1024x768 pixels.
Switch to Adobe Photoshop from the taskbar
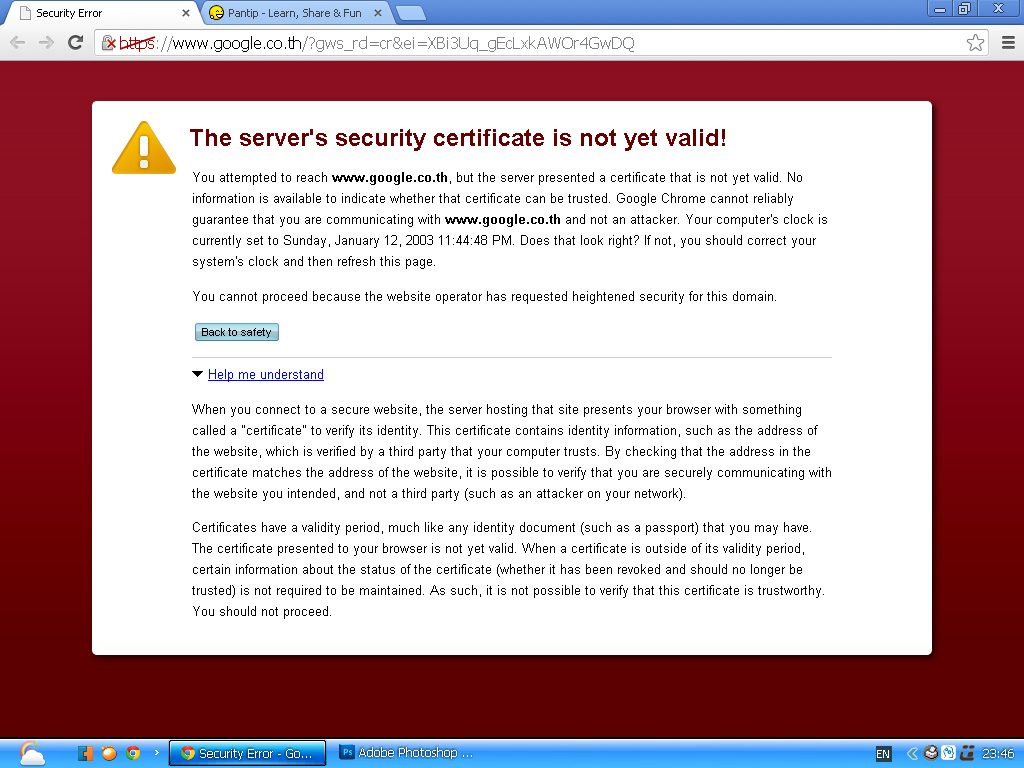(408, 753)
